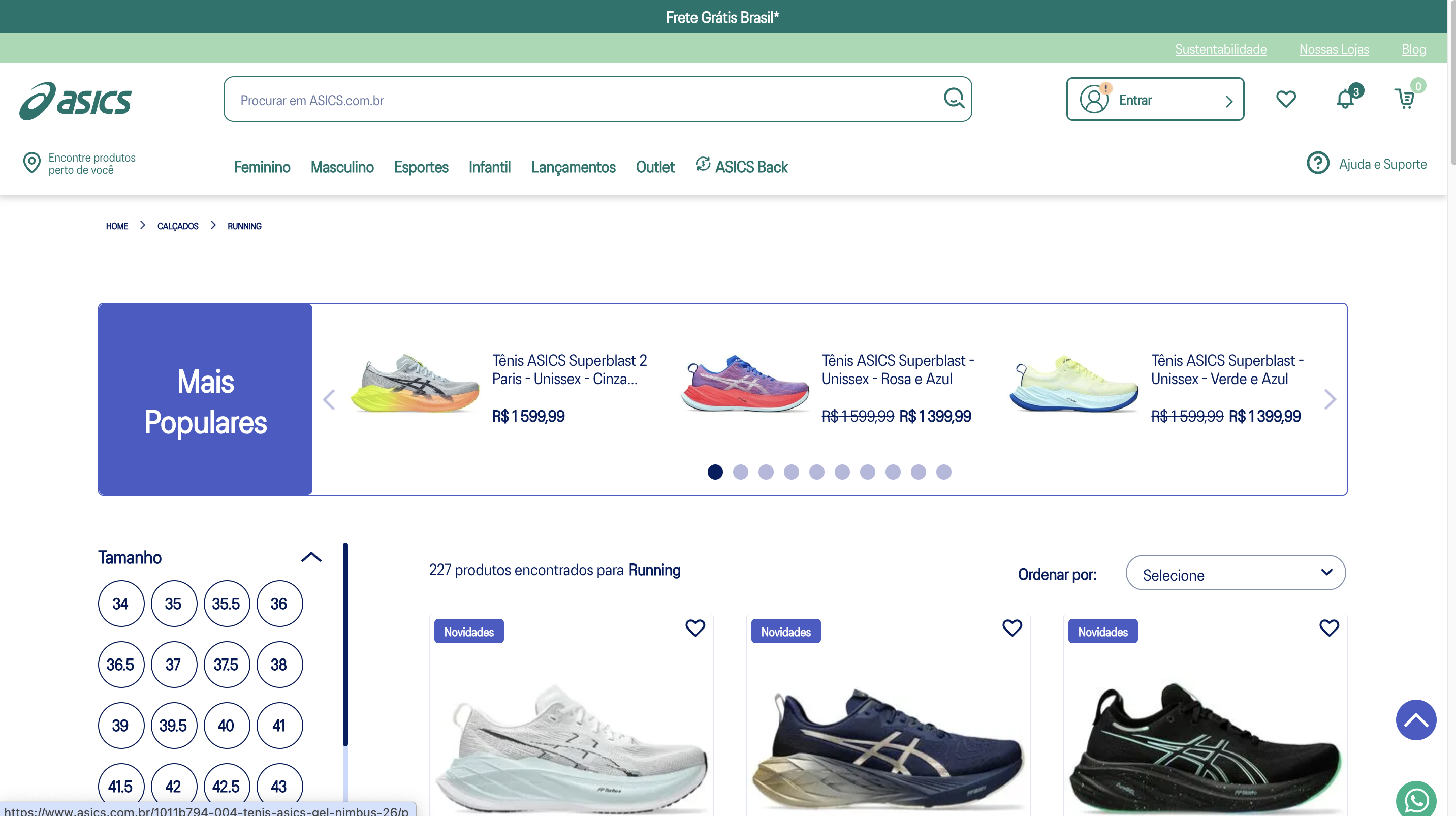Click the ASICS Back recycle icon
The width and height of the screenshot is (1456, 816).
[x=703, y=164]
